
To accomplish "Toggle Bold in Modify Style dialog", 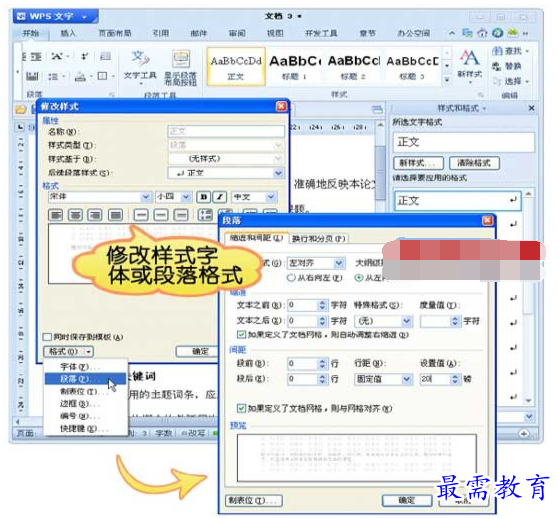I will (x=204, y=197).
